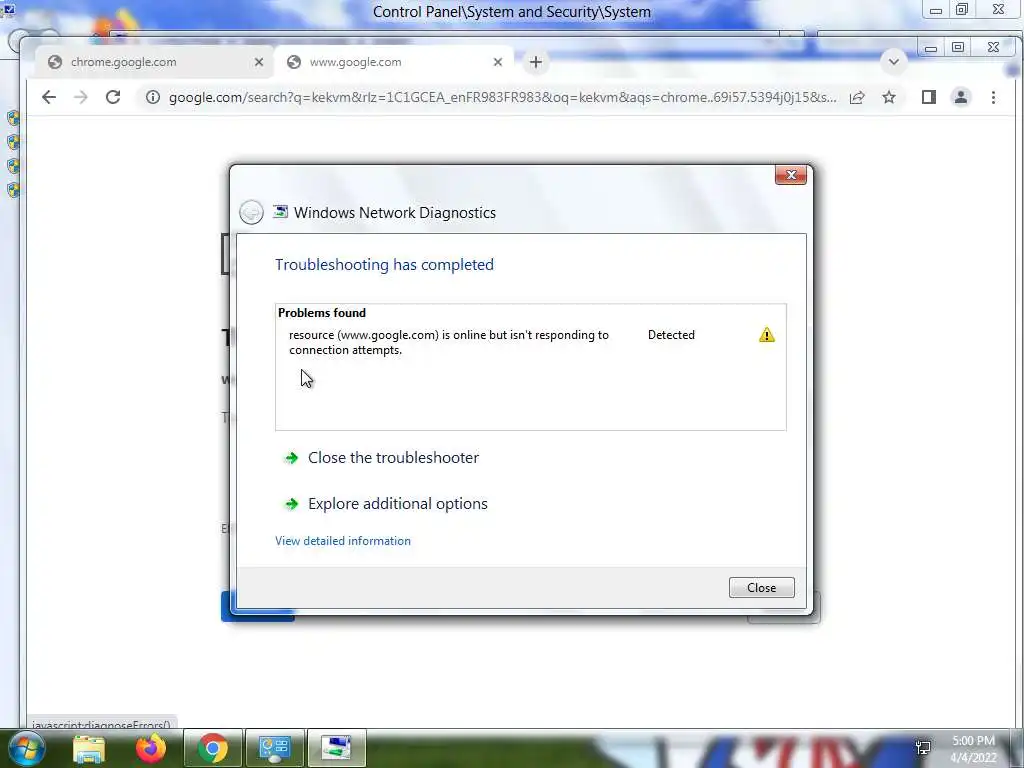Close the chrome.google.com tab

[x=259, y=62]
